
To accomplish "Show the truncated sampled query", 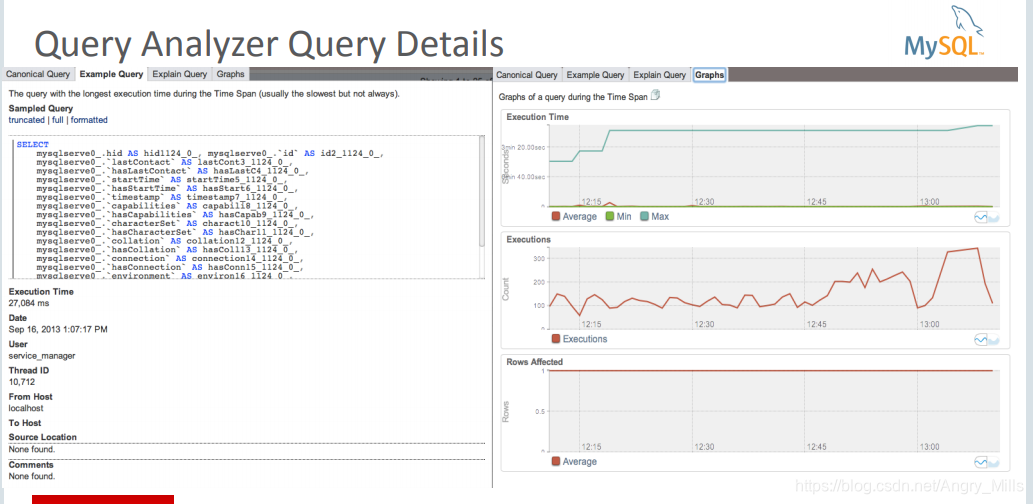I will [26, 120].
